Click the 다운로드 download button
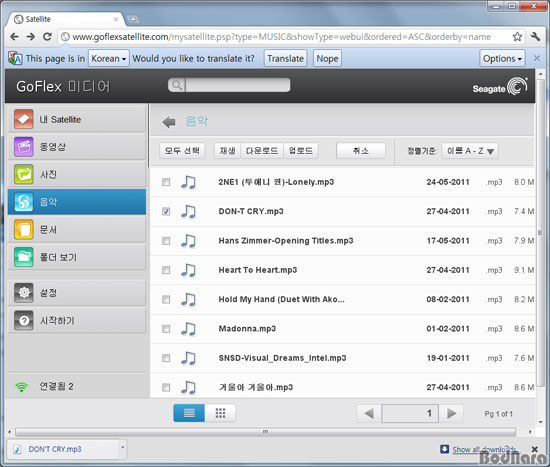Viewport: 550px width, 467px height. click(x=262, y=151)
